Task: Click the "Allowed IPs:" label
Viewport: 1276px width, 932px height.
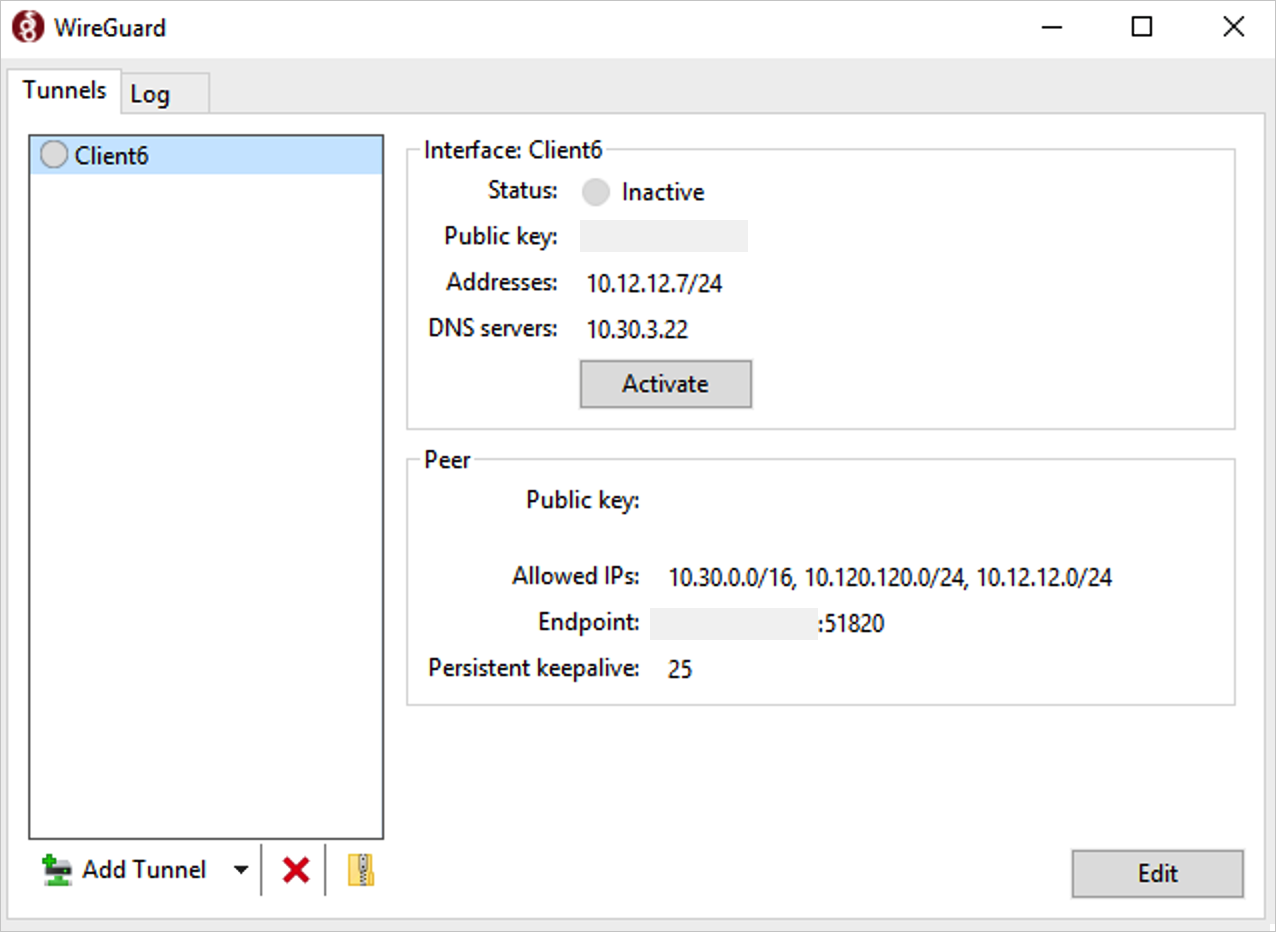Action: [576, 576]
